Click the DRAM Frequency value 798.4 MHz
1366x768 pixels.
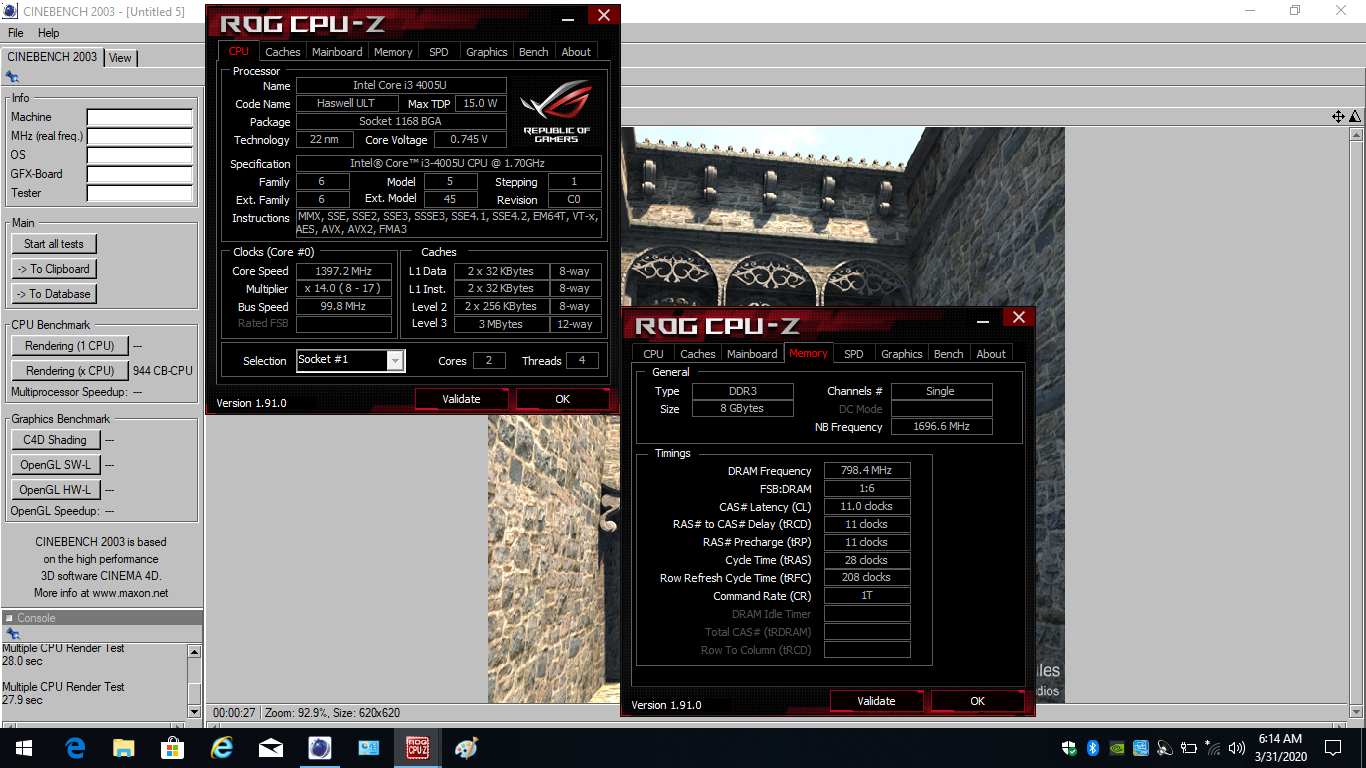(x=867, y=470)
